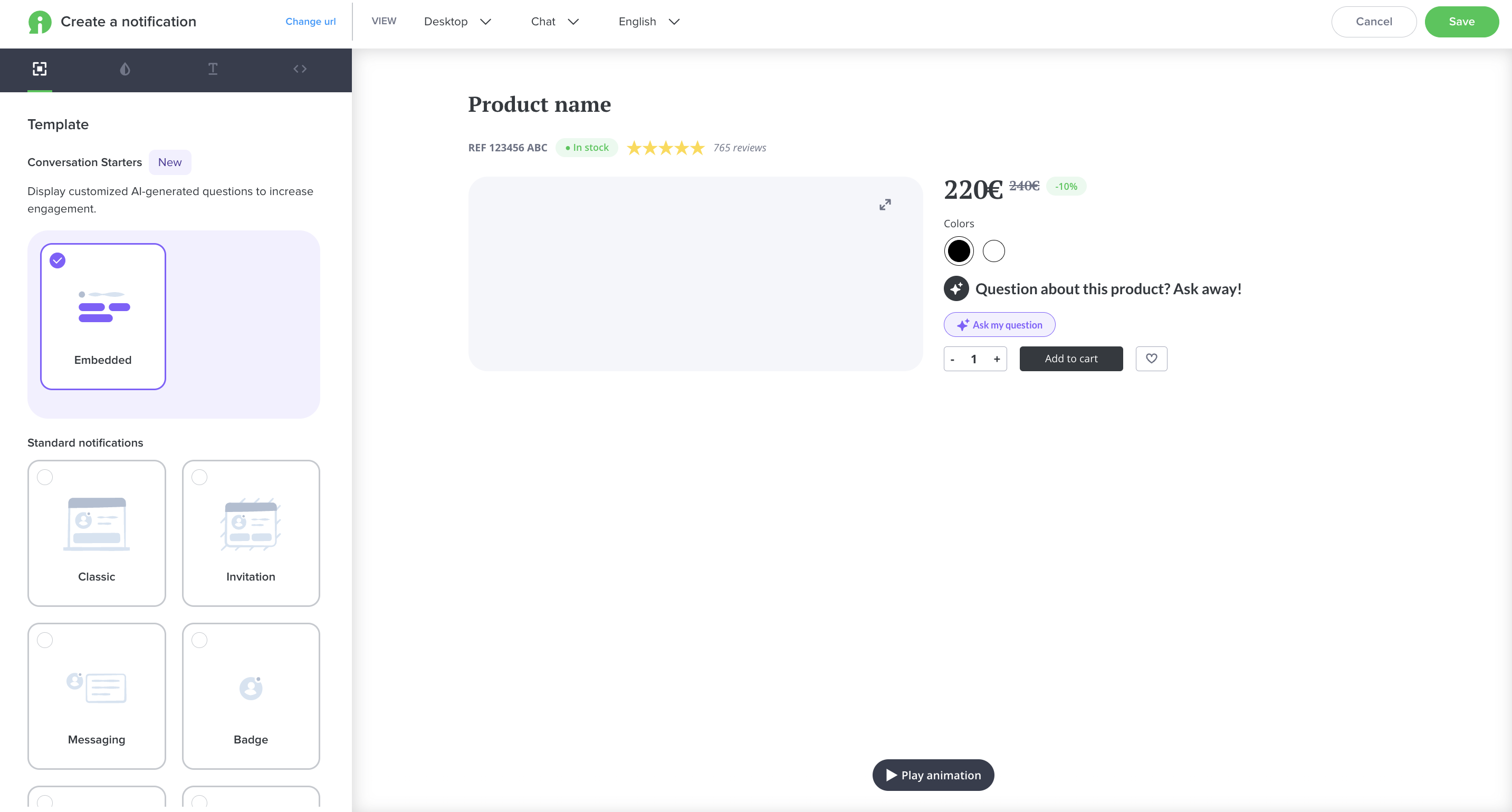
Task: Click the Play animation button
Action: (x=933, y=775)
